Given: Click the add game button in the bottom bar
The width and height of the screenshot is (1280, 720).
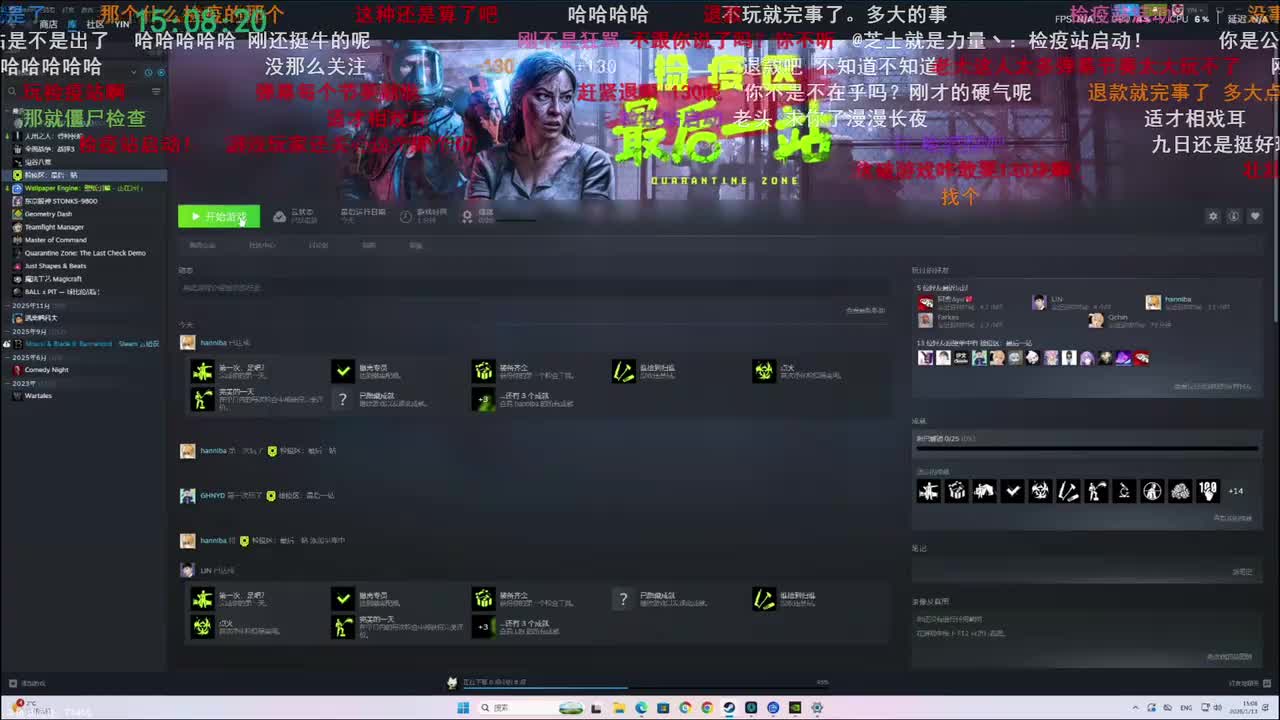Looking at the screenshot, I should coord(28,683).
